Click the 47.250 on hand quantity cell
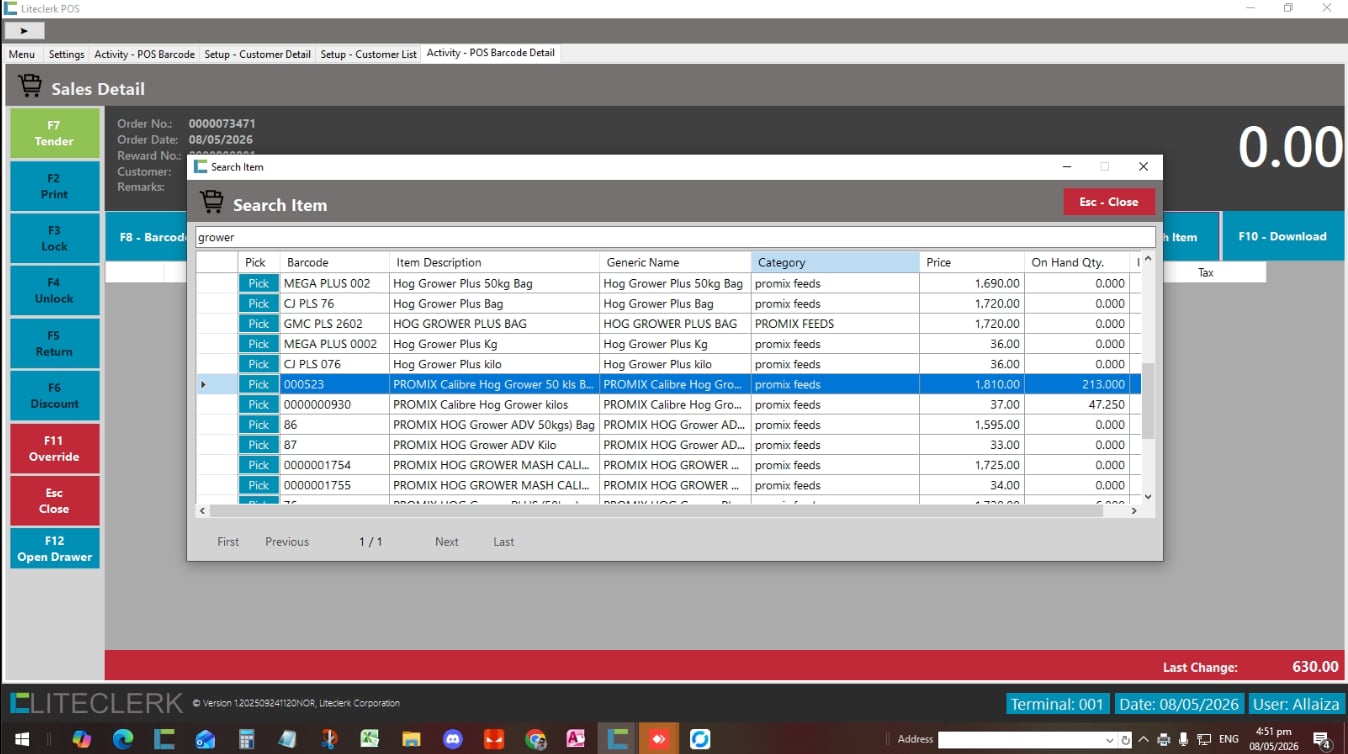 click(x=1078, y=405)
